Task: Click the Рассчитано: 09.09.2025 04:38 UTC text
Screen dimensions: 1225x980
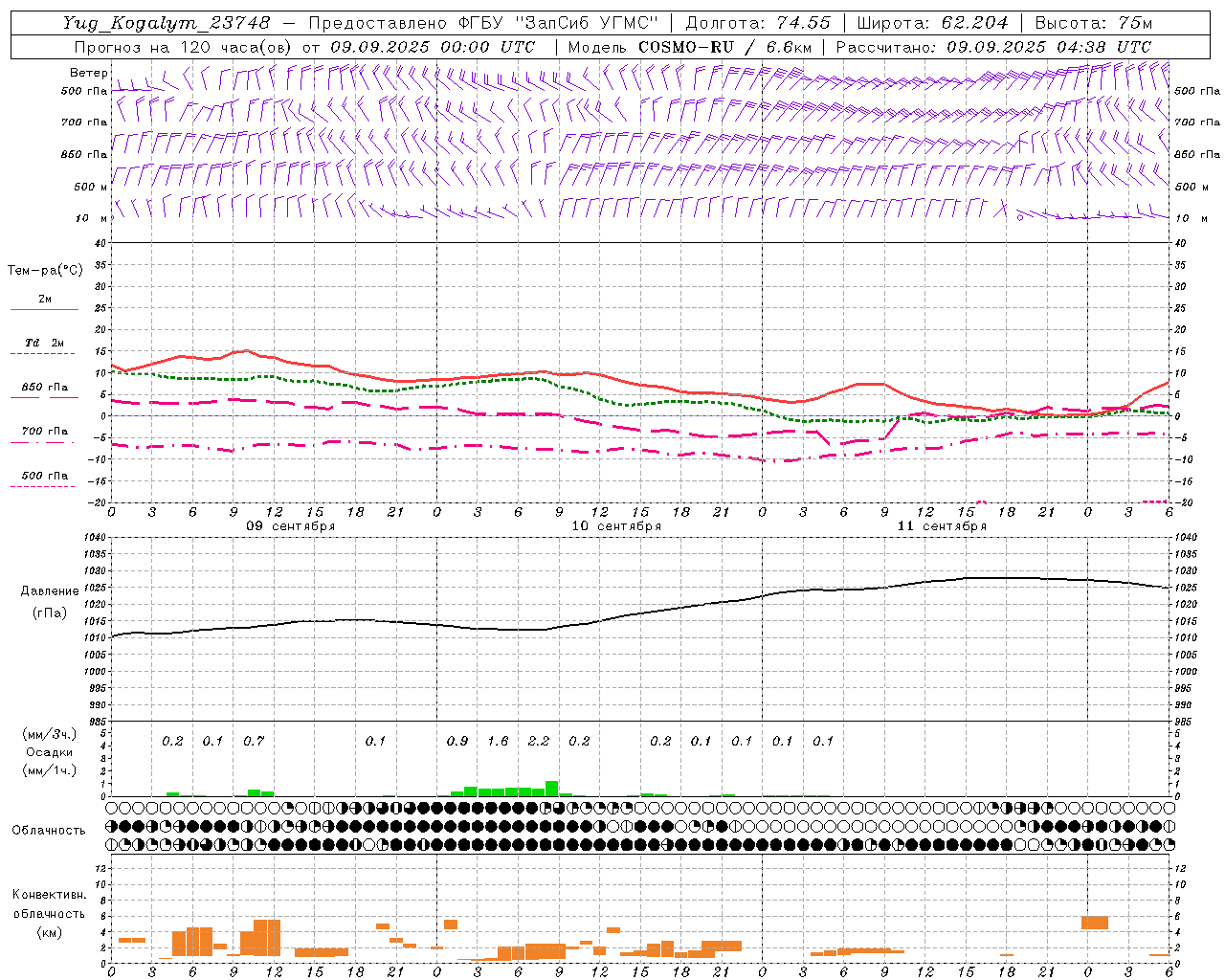Action: 994,47
